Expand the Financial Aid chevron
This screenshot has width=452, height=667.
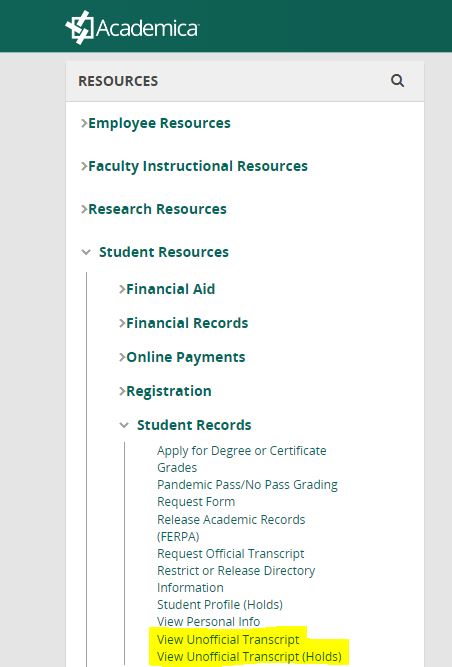pos(122,289)
